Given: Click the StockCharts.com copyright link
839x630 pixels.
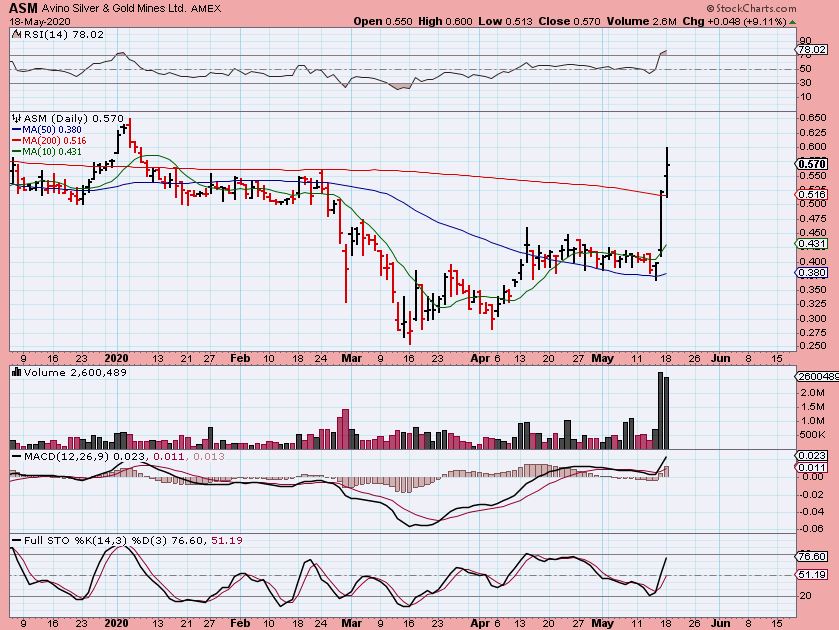Looking at the screenshot, I should pos(751,8).
